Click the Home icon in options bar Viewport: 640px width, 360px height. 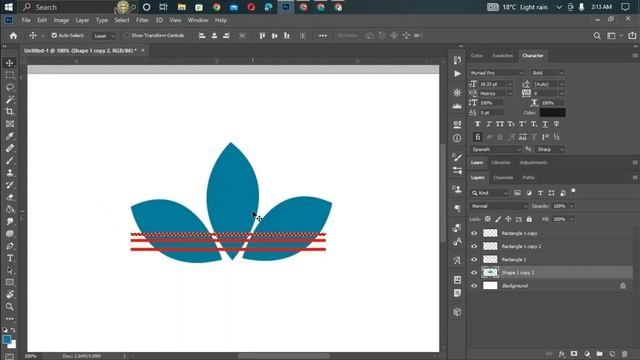[x=13, y=36]
